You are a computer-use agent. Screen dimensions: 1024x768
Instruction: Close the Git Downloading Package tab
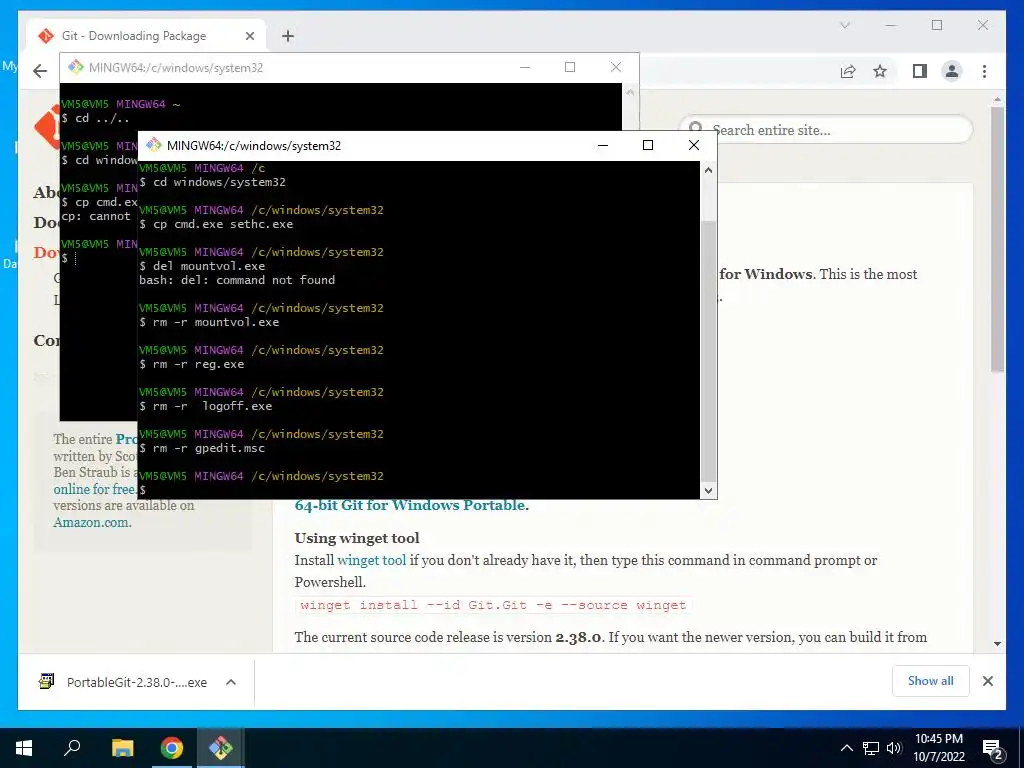click(249, 36)
